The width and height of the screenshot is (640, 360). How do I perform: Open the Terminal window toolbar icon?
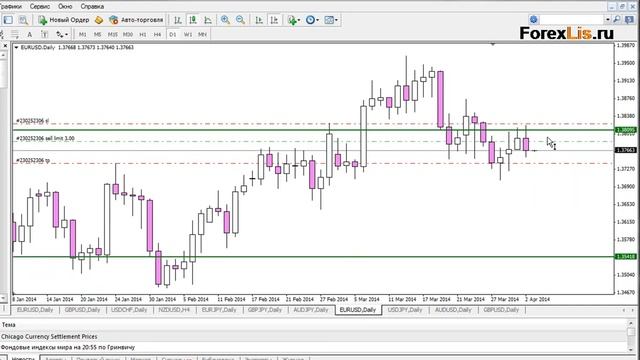click(x=8, y=20)
